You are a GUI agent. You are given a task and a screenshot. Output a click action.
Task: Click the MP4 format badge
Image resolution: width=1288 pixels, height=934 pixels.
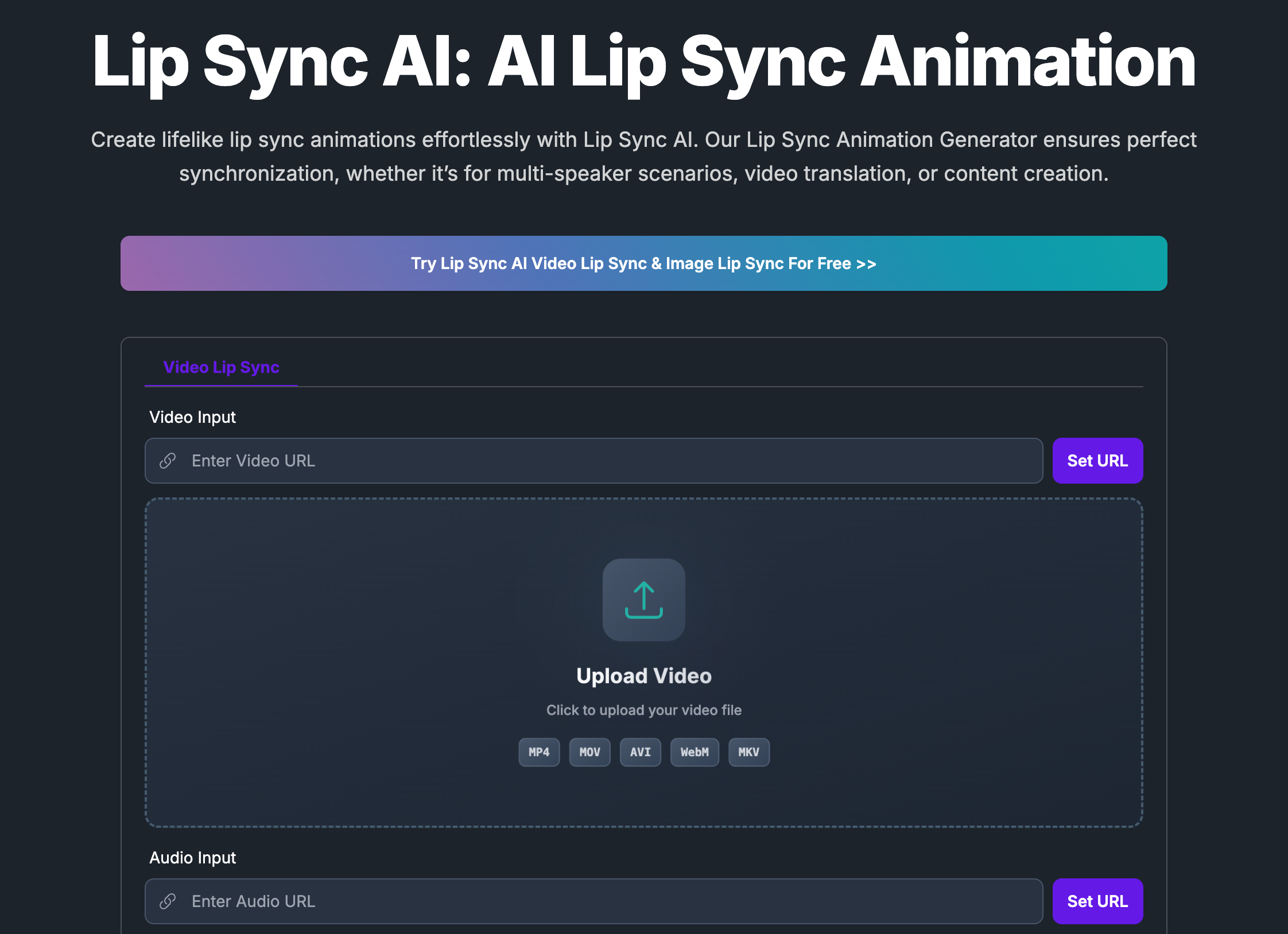(539, 752)
